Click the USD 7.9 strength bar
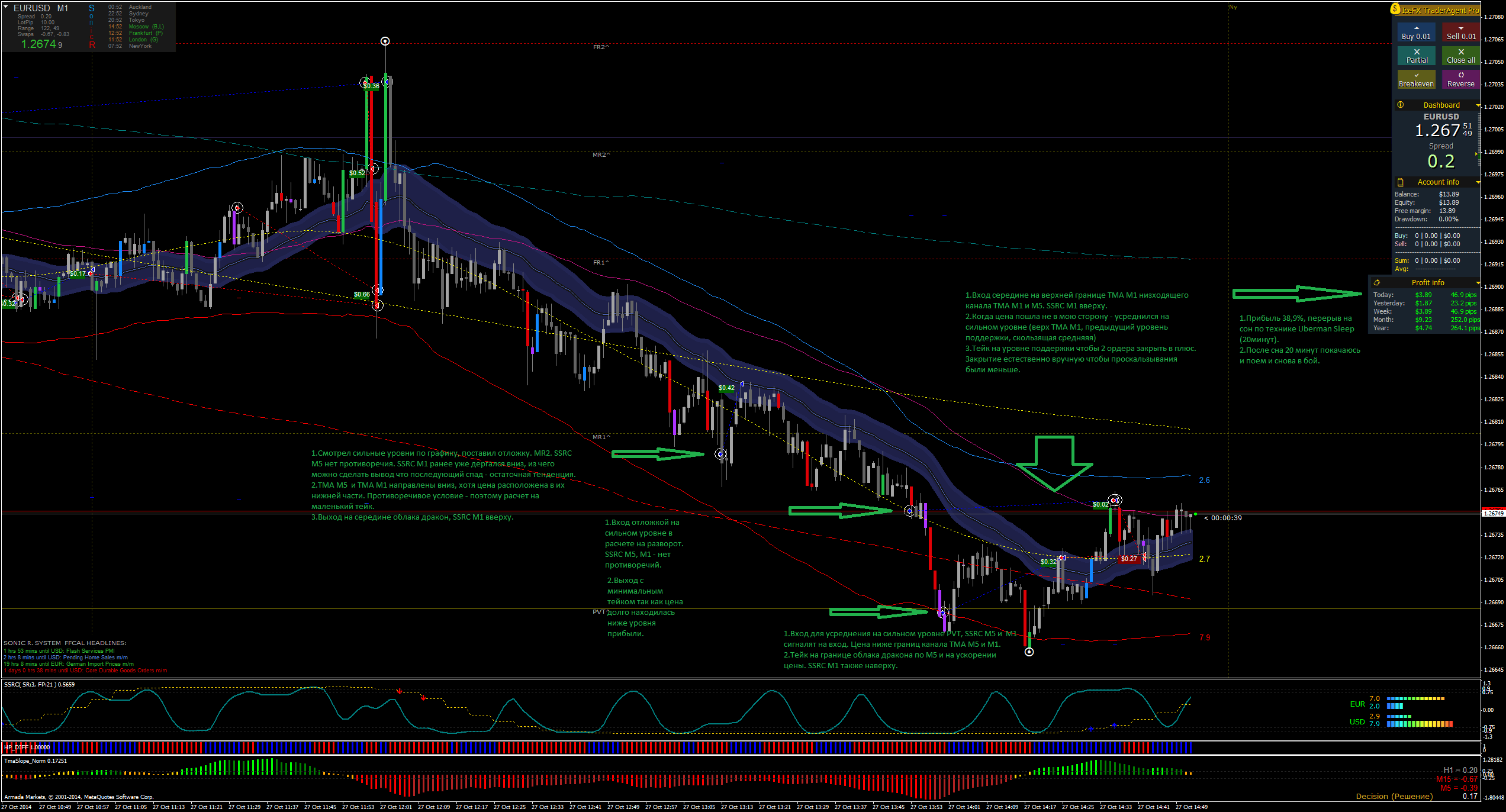This screenshot has height=812, width=1506. [x=1420, y=724]
